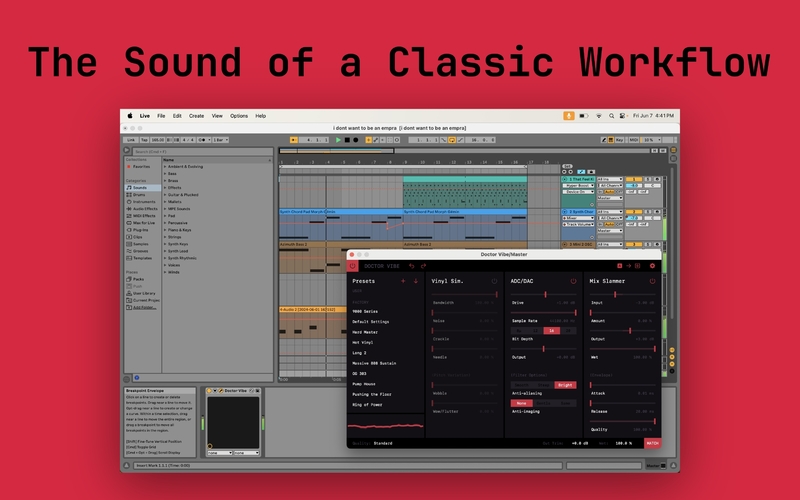
Task: Open the Options menu
Action: click(239, 116)
